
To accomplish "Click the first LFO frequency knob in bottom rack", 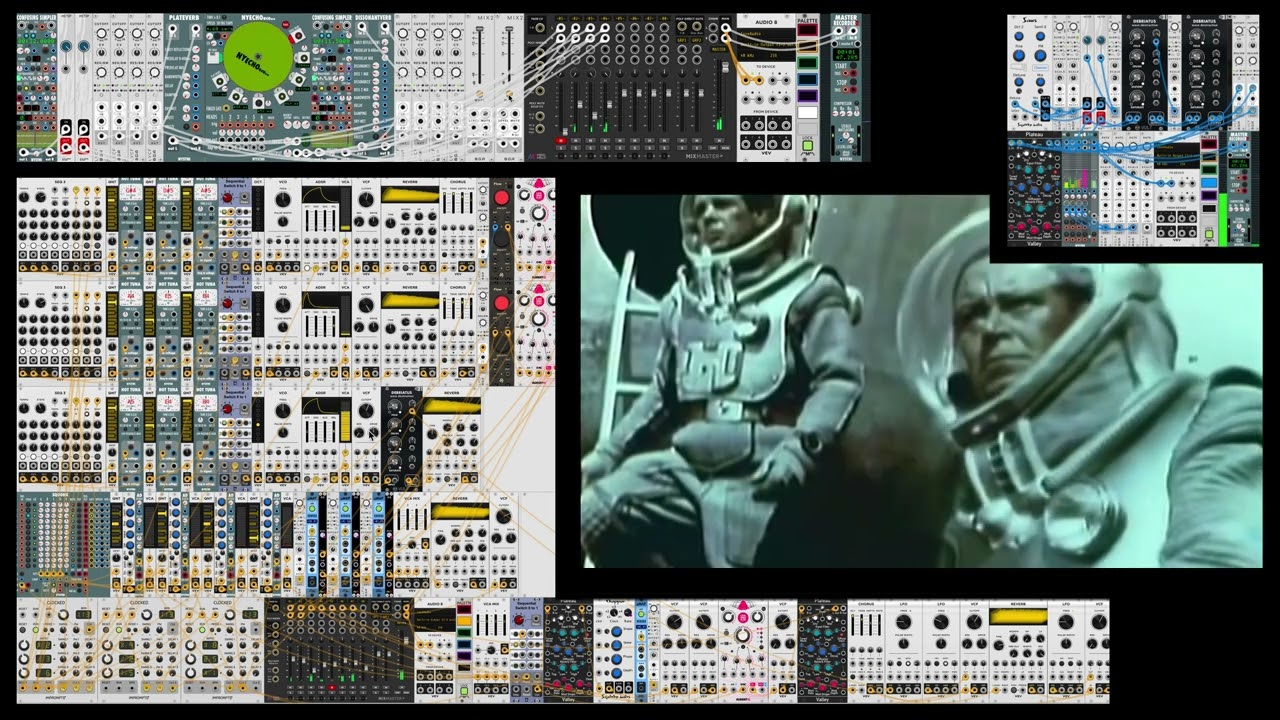I will pyautogui.click(x=904, y=622).
